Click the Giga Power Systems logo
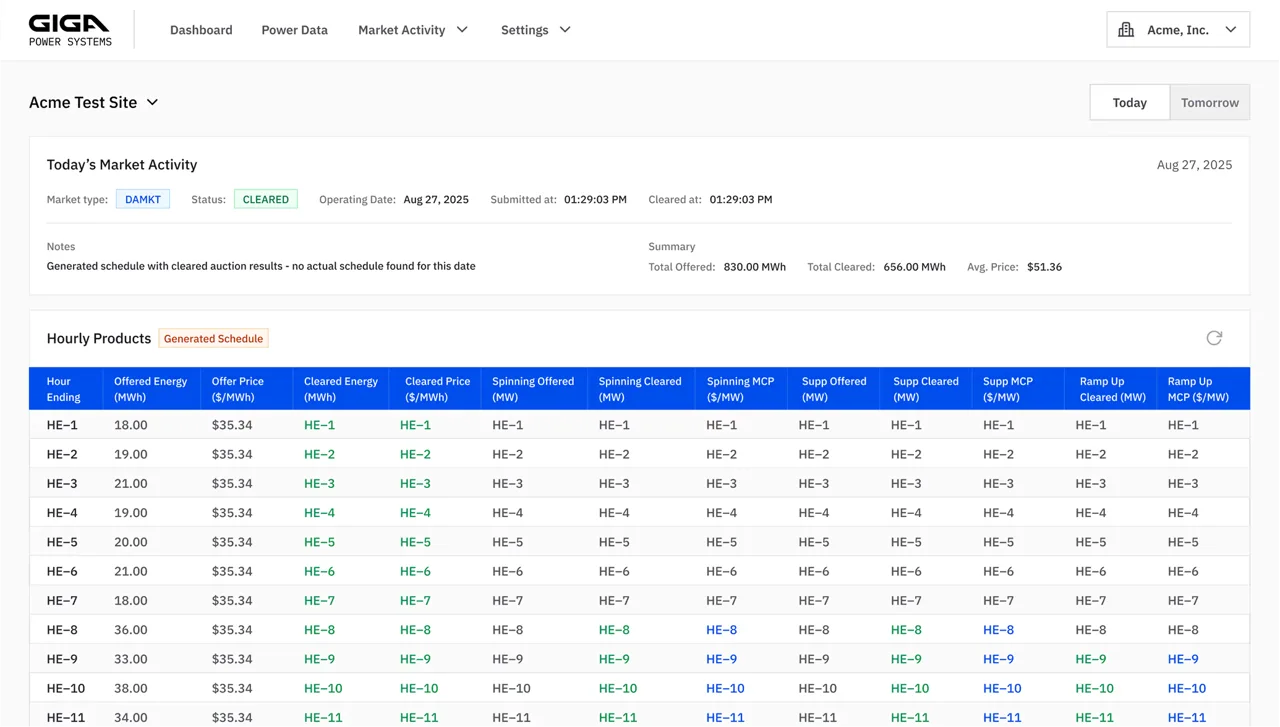The image size is (1280, 727). (x=70, y=30)
